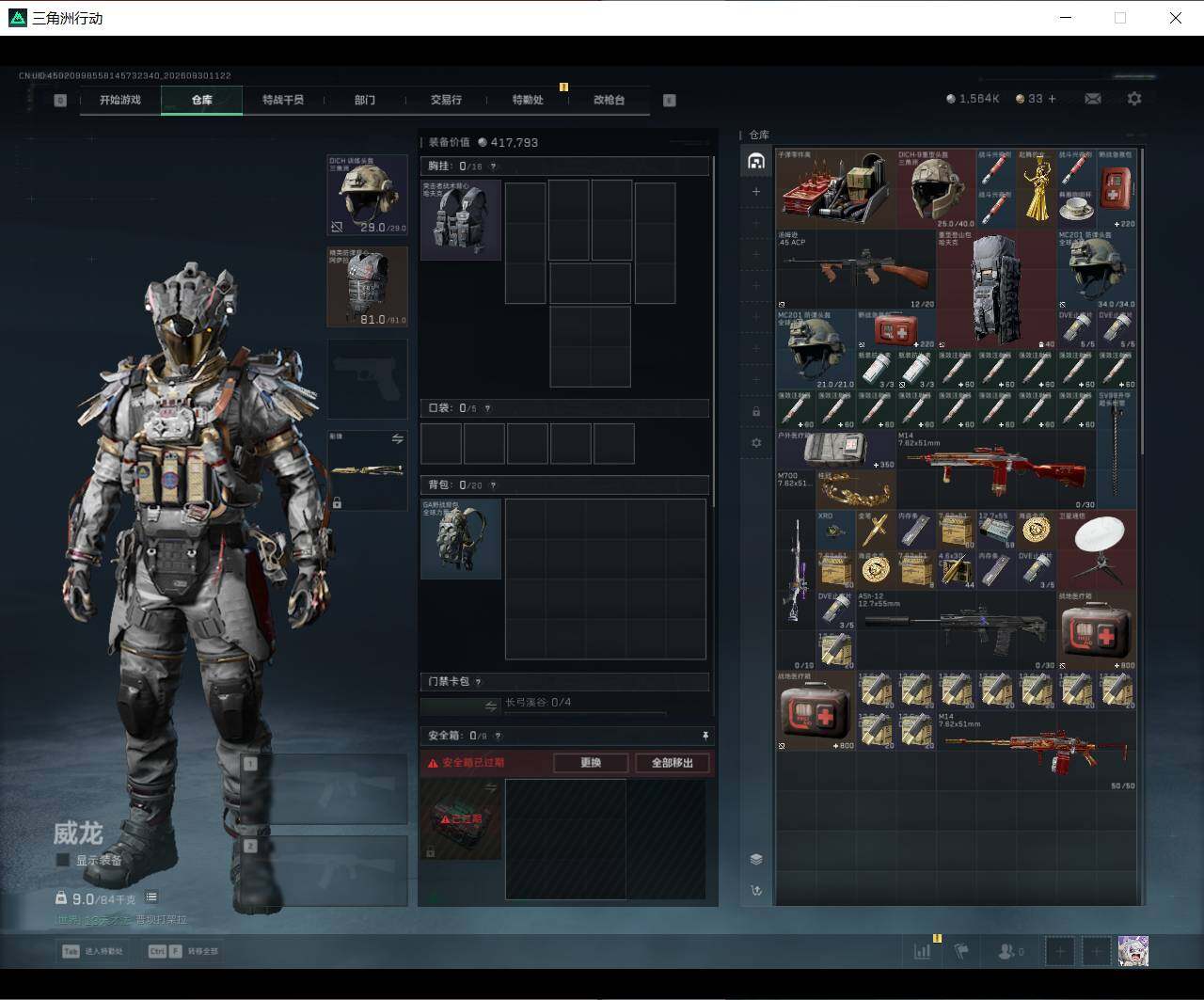Viewport: 1204px width, 1000px height.
Task: Toggle the 显示装备 checkbox
Action: pyautogui.click(x=63, y=860)
